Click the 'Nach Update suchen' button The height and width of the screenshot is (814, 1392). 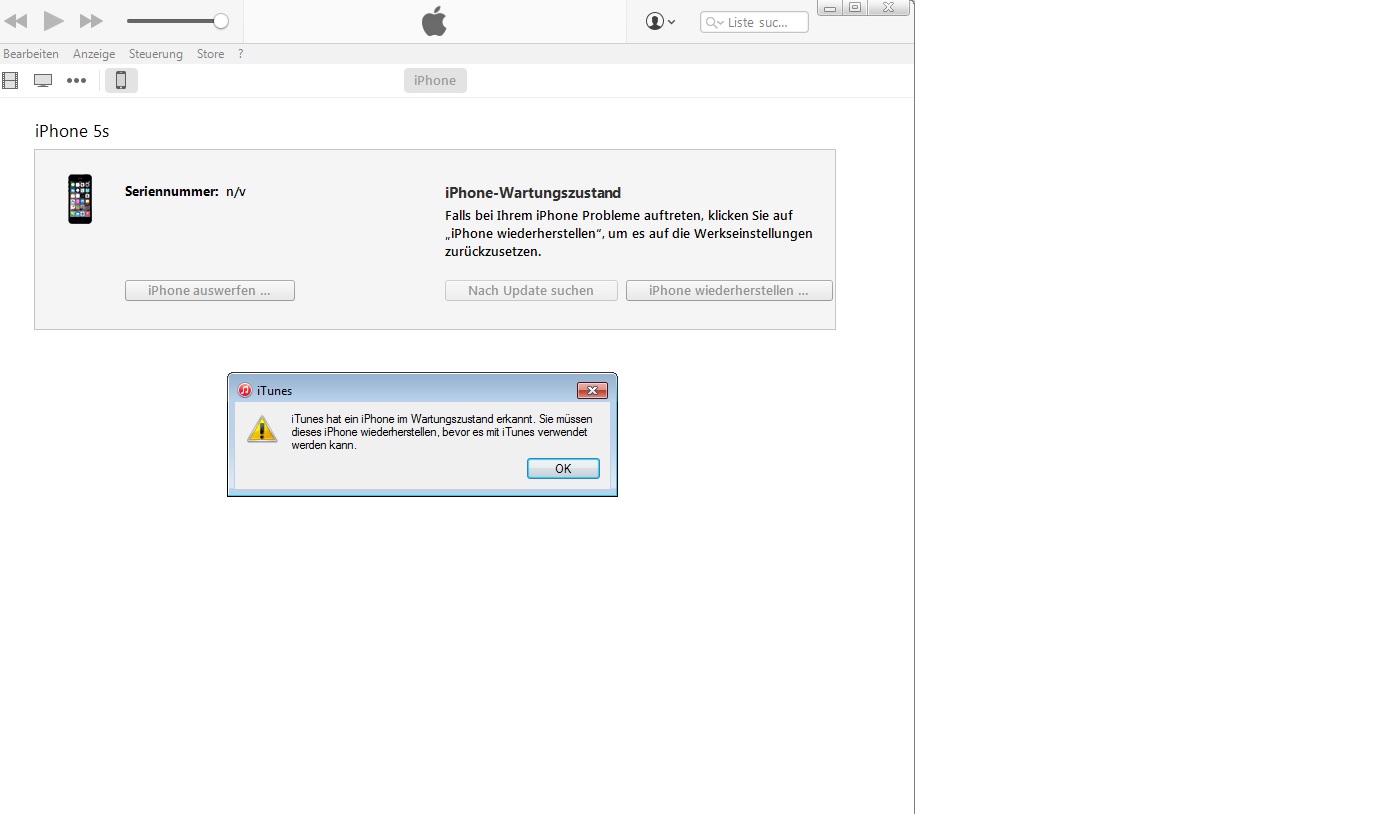[531, 291]
